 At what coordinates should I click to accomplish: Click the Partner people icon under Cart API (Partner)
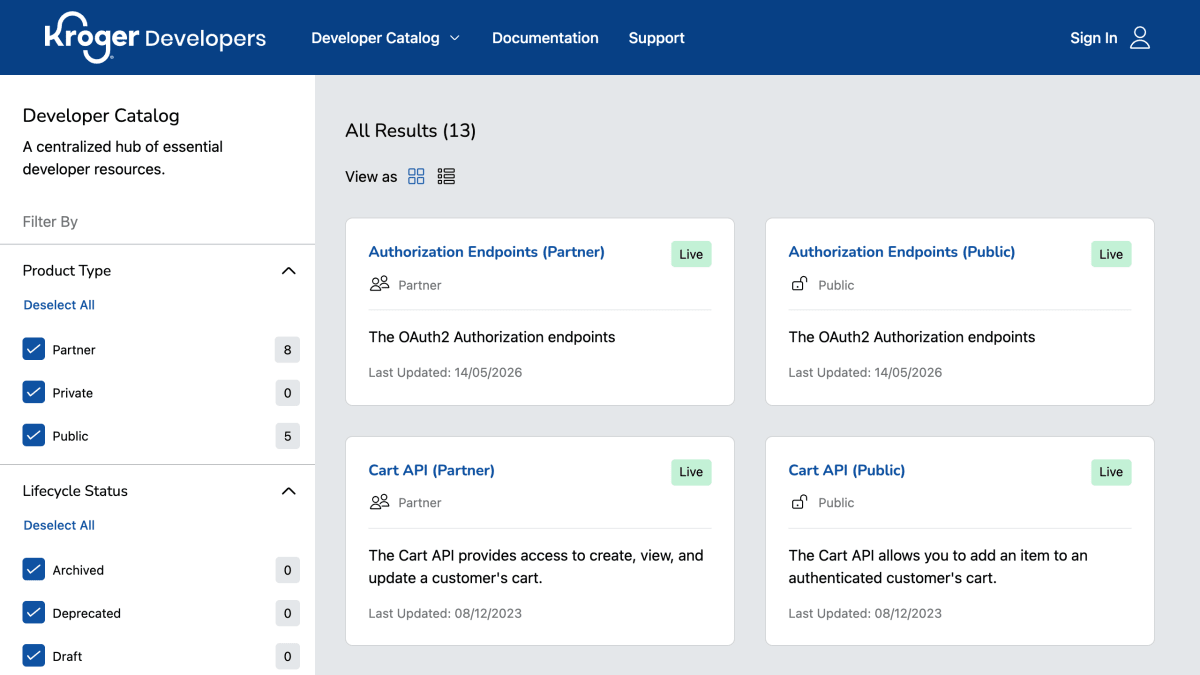coord(379,502)
